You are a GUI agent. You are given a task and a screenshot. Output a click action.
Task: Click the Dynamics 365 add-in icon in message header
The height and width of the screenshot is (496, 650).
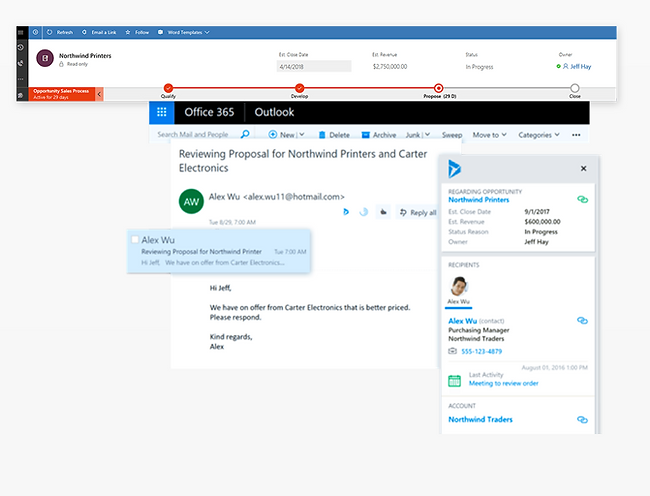point(346,212)
